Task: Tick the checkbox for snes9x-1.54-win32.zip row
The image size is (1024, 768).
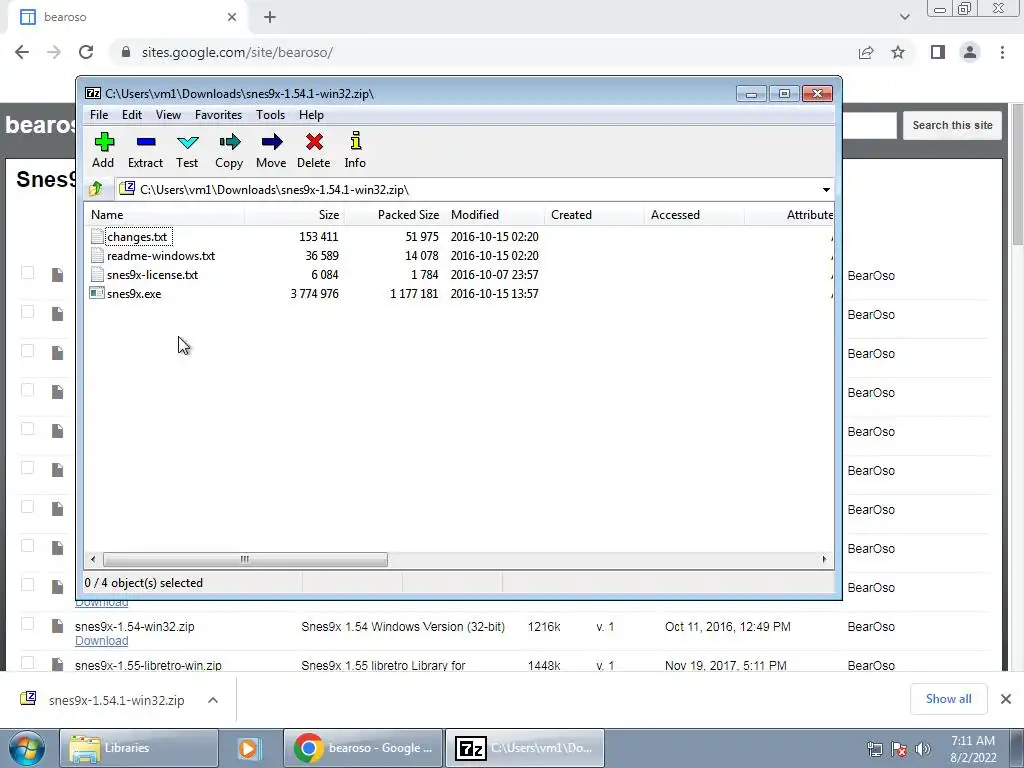Action: [x=27, y=624]
